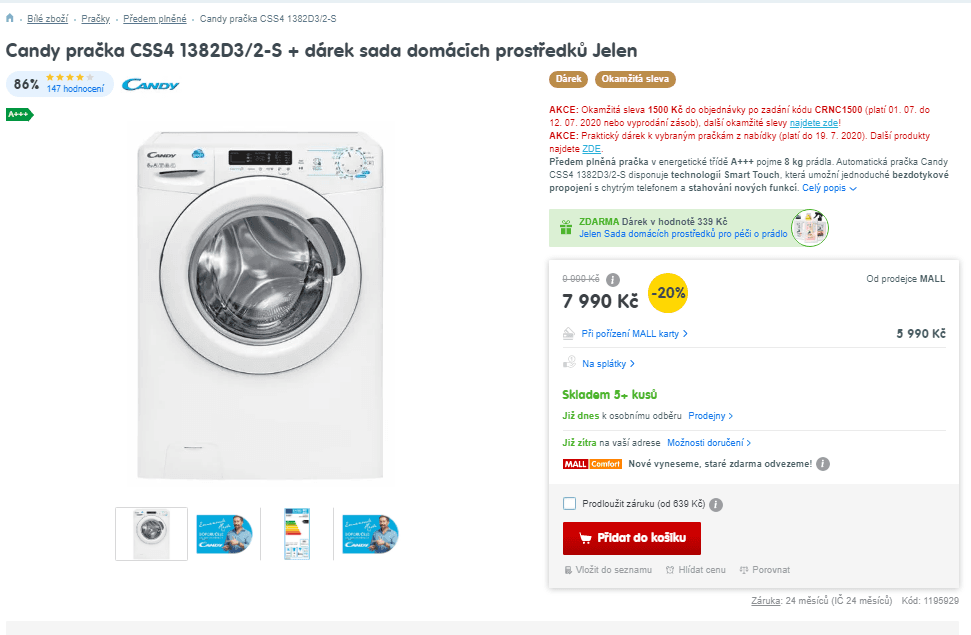Click Porovnat to compare product
Screen dimensions: 971x635
pyautogui.click(x=765, y=570)
